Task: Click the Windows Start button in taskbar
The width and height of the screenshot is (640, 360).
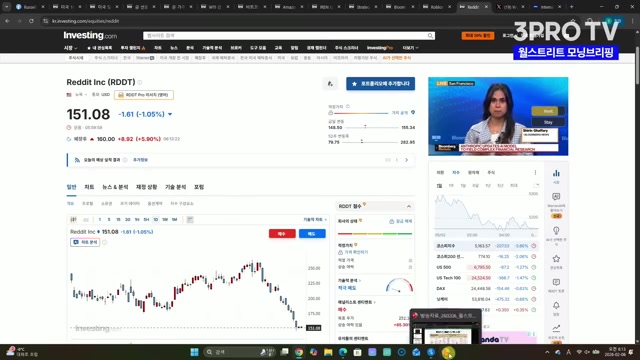Action: pos(194,352)
